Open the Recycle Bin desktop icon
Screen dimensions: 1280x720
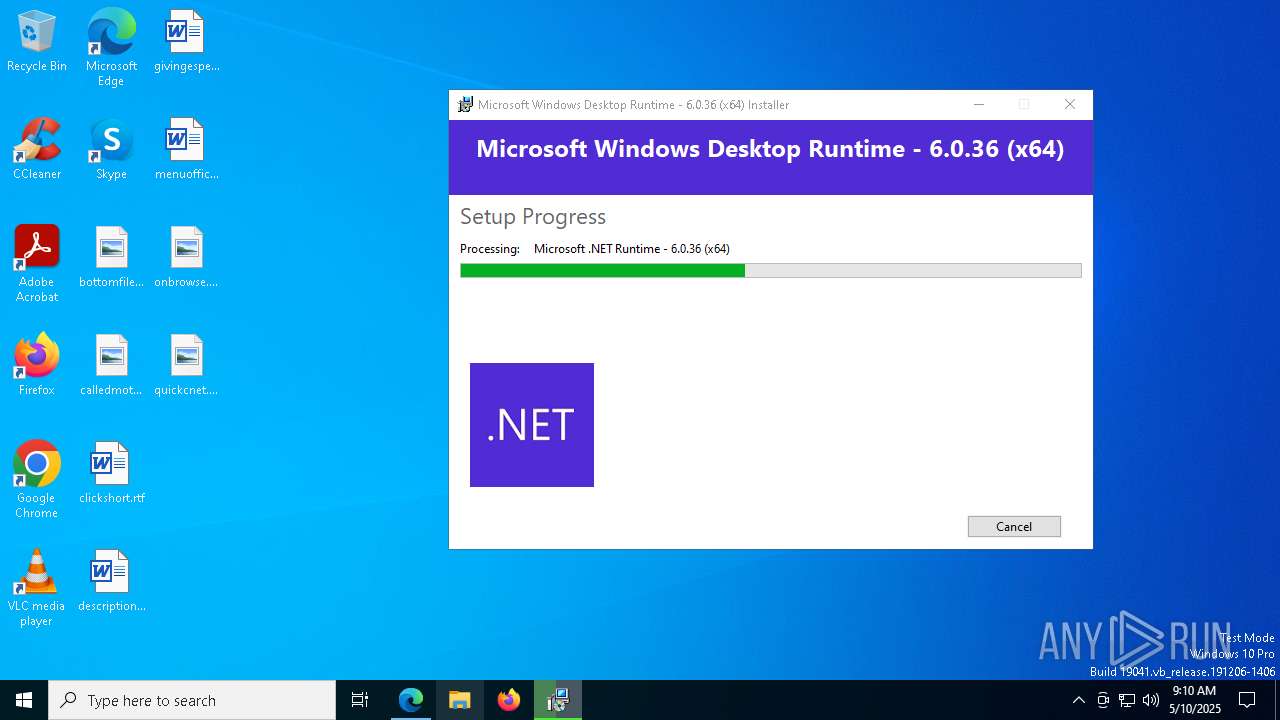pos(37,42)
